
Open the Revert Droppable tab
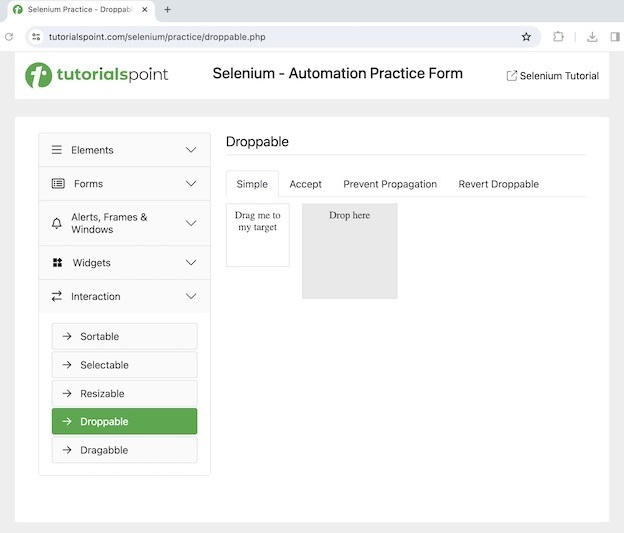click(498, 184)
